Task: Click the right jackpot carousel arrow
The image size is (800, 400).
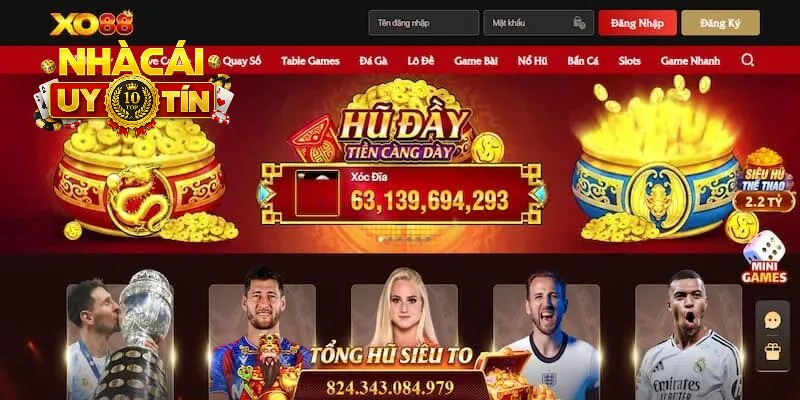Action: coord(537,194)
